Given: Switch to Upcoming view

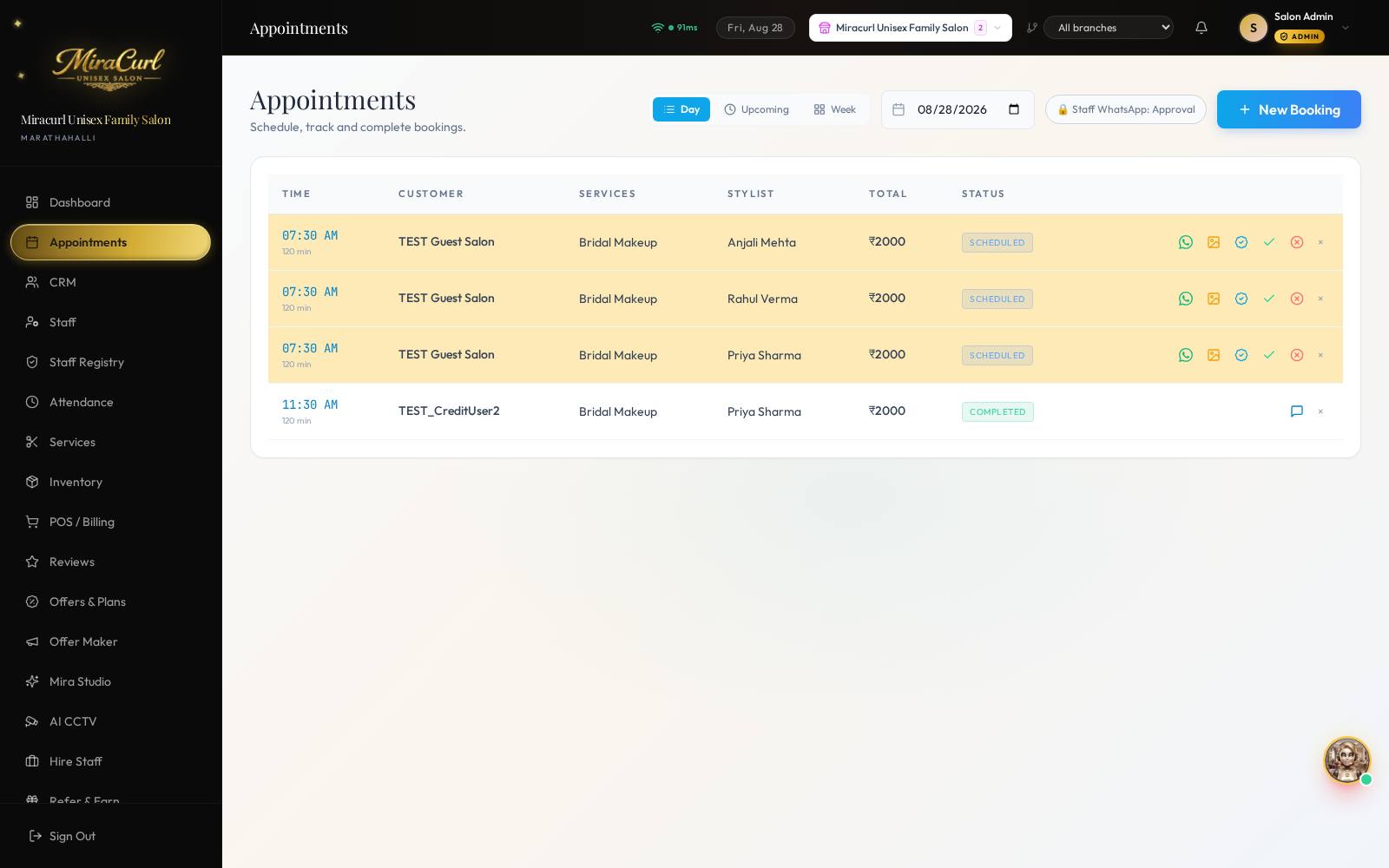Looking at the screenshot, I should (756, 109).
